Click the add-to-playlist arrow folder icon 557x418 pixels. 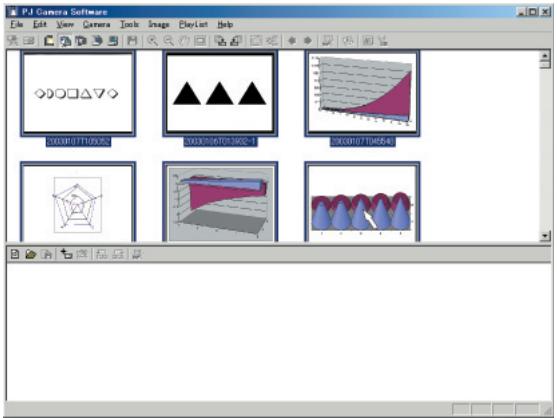(x=66, y=254)
